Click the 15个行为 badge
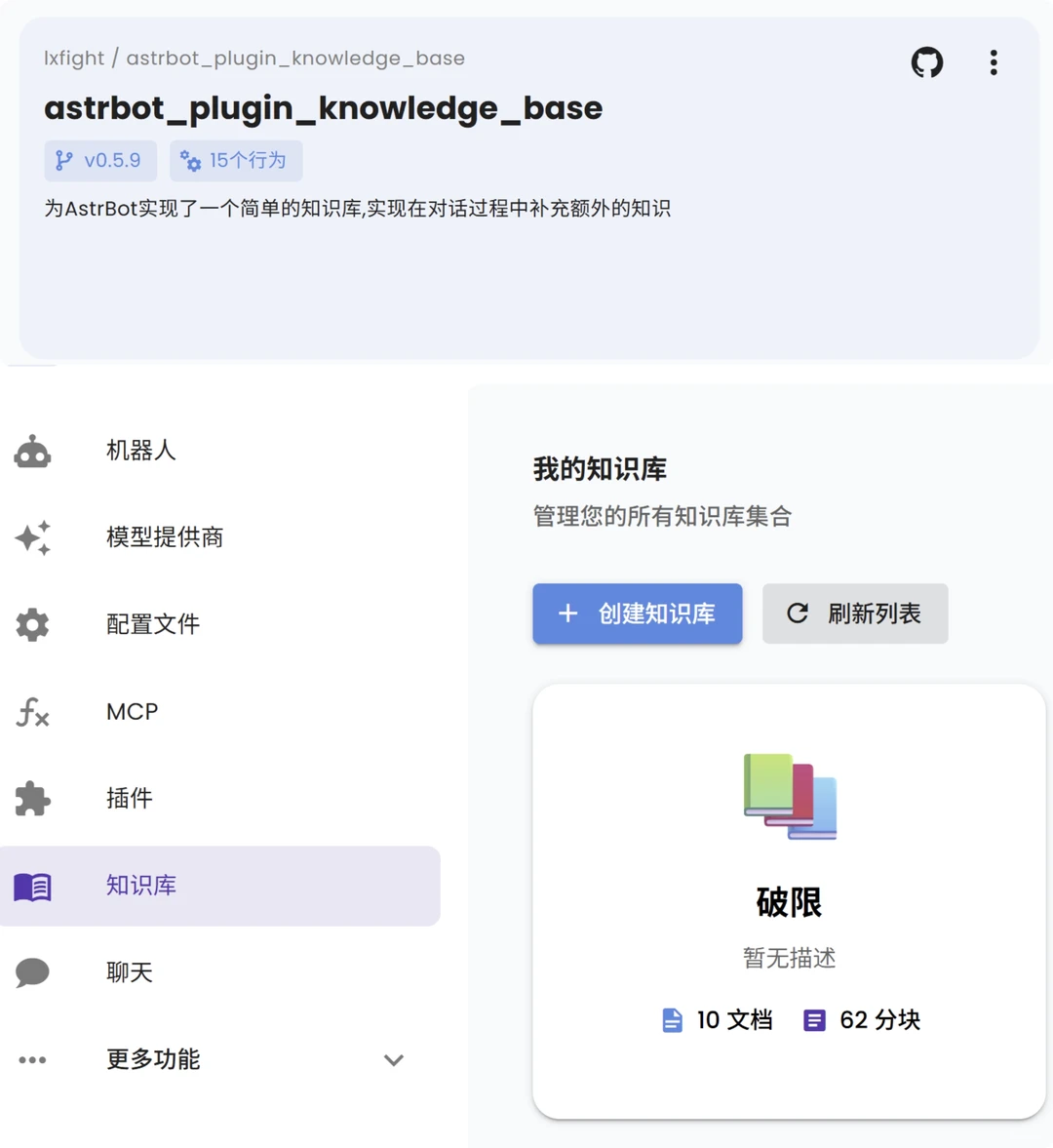This screenshot has height=1148, width=1053. click(236, 160)
